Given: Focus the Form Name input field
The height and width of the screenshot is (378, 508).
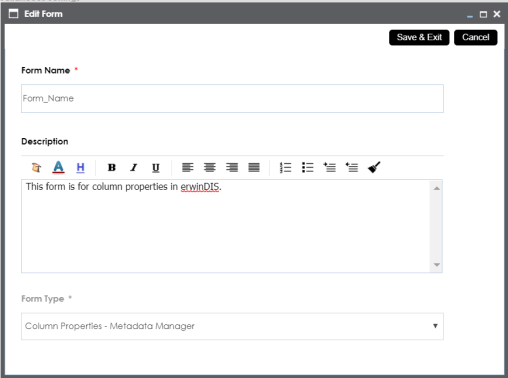Looking at the screenshot, I should point(232,98).
